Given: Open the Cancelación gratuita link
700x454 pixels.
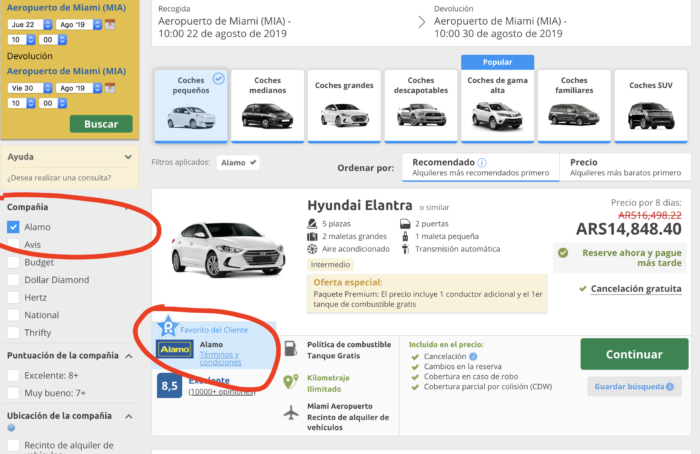Looking at the screenshot, I should pos(636,289).
